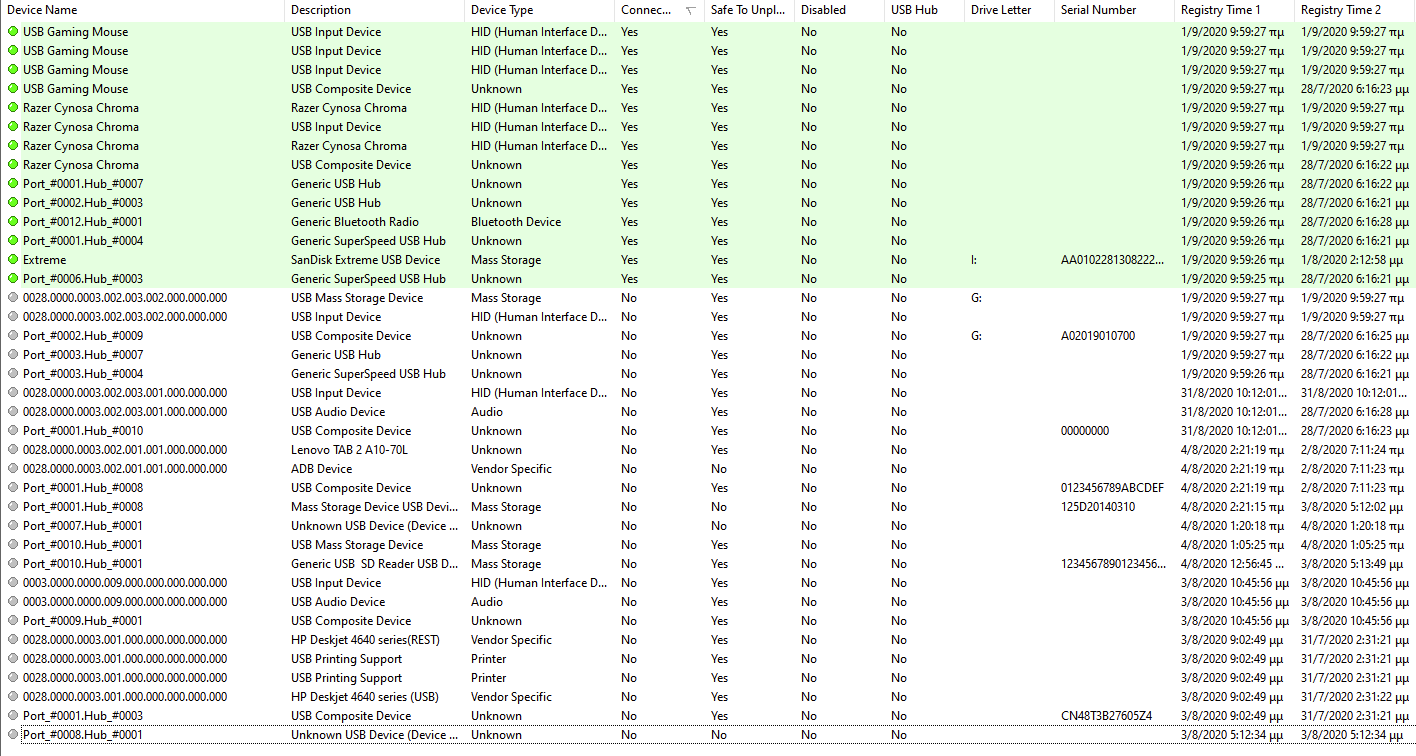Sort by Safe To Unplug column header
1416x756 pixels.
point(748,10)
